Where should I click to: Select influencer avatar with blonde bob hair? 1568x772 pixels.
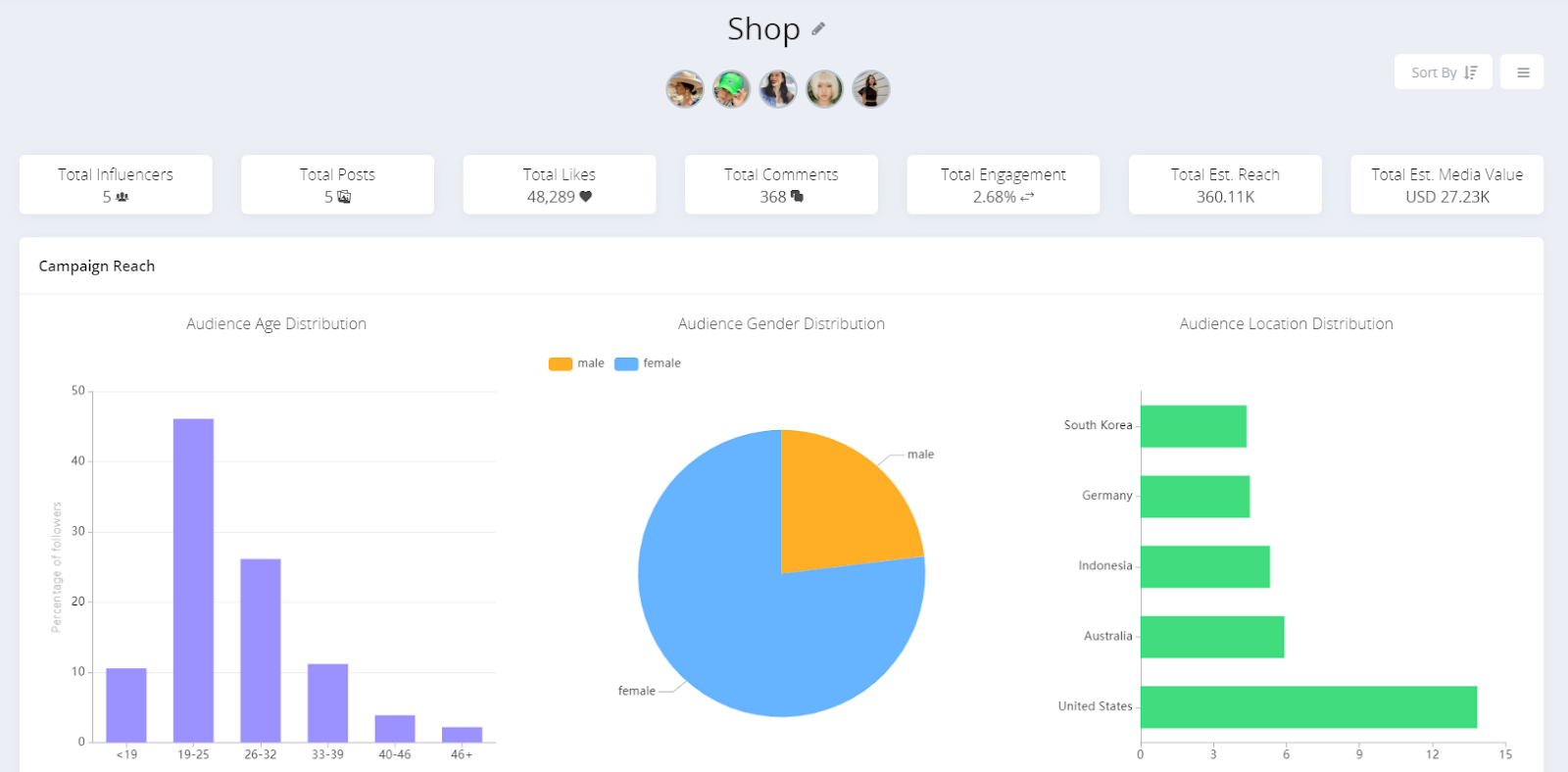click(x=824, y=89)
